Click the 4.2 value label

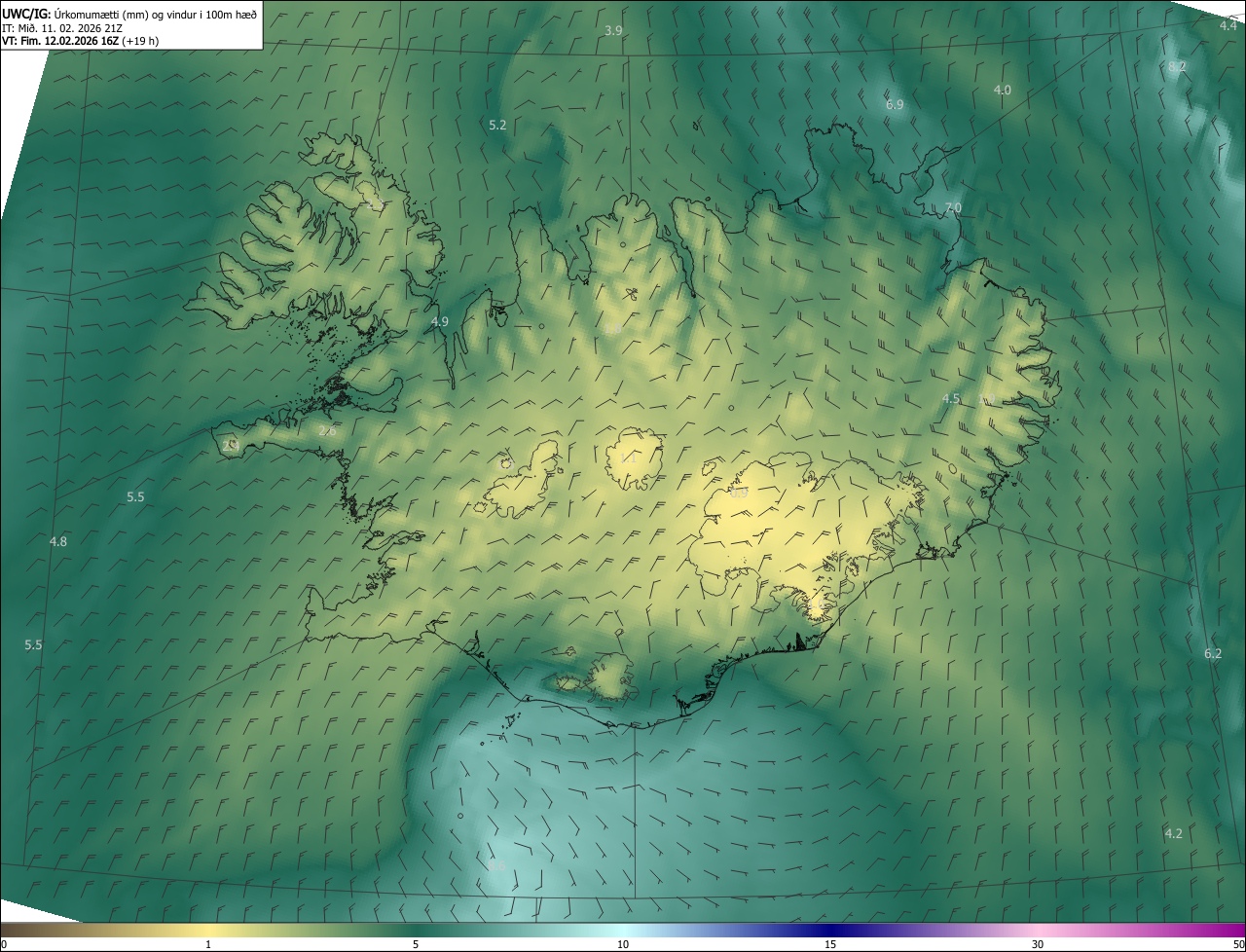[x=1173, y=833]
